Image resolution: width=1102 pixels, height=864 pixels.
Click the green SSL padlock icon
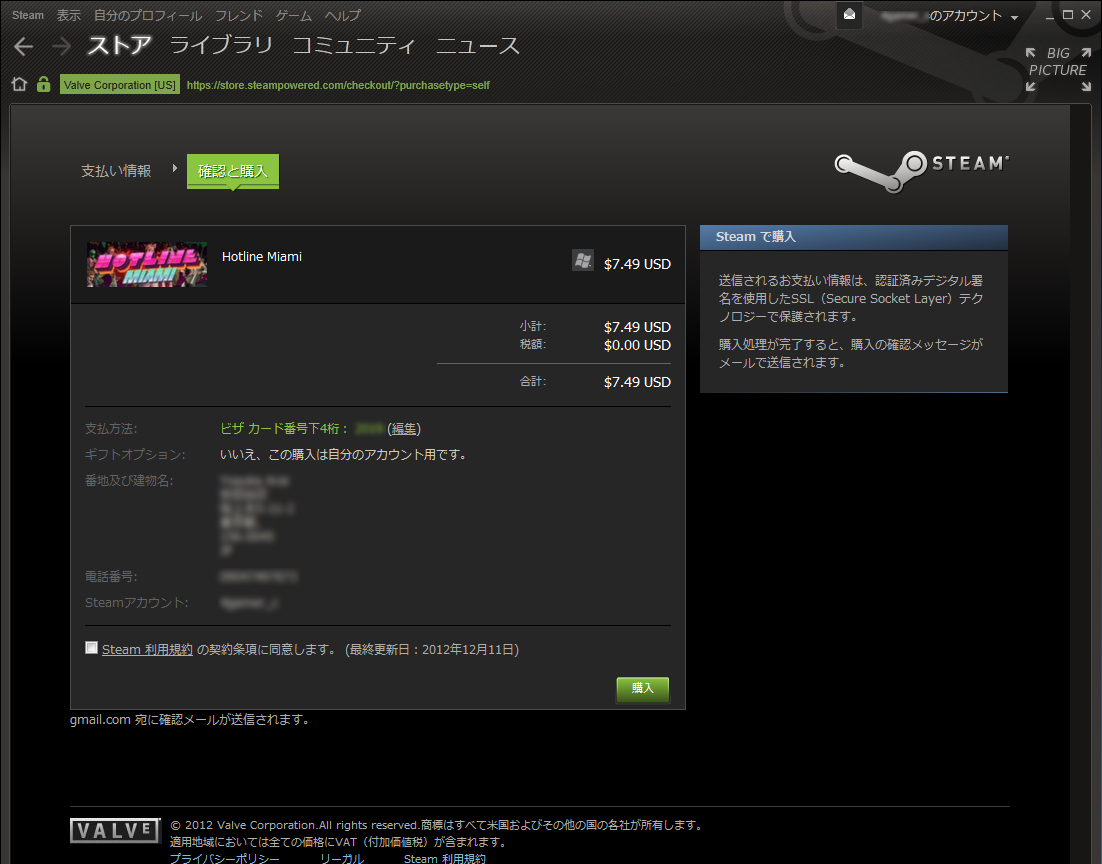click(44, 84)
